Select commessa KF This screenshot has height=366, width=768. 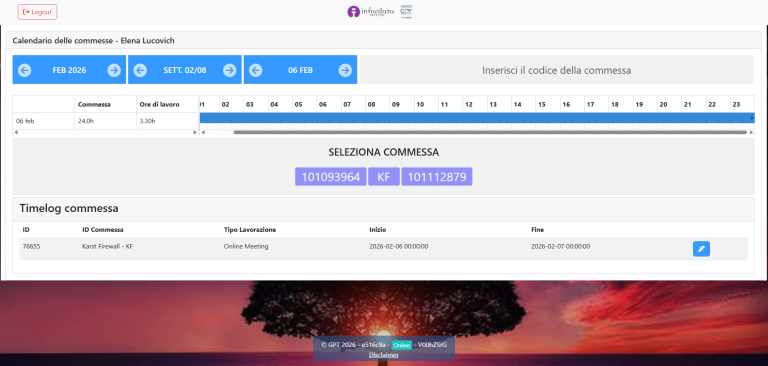(384, 177)
